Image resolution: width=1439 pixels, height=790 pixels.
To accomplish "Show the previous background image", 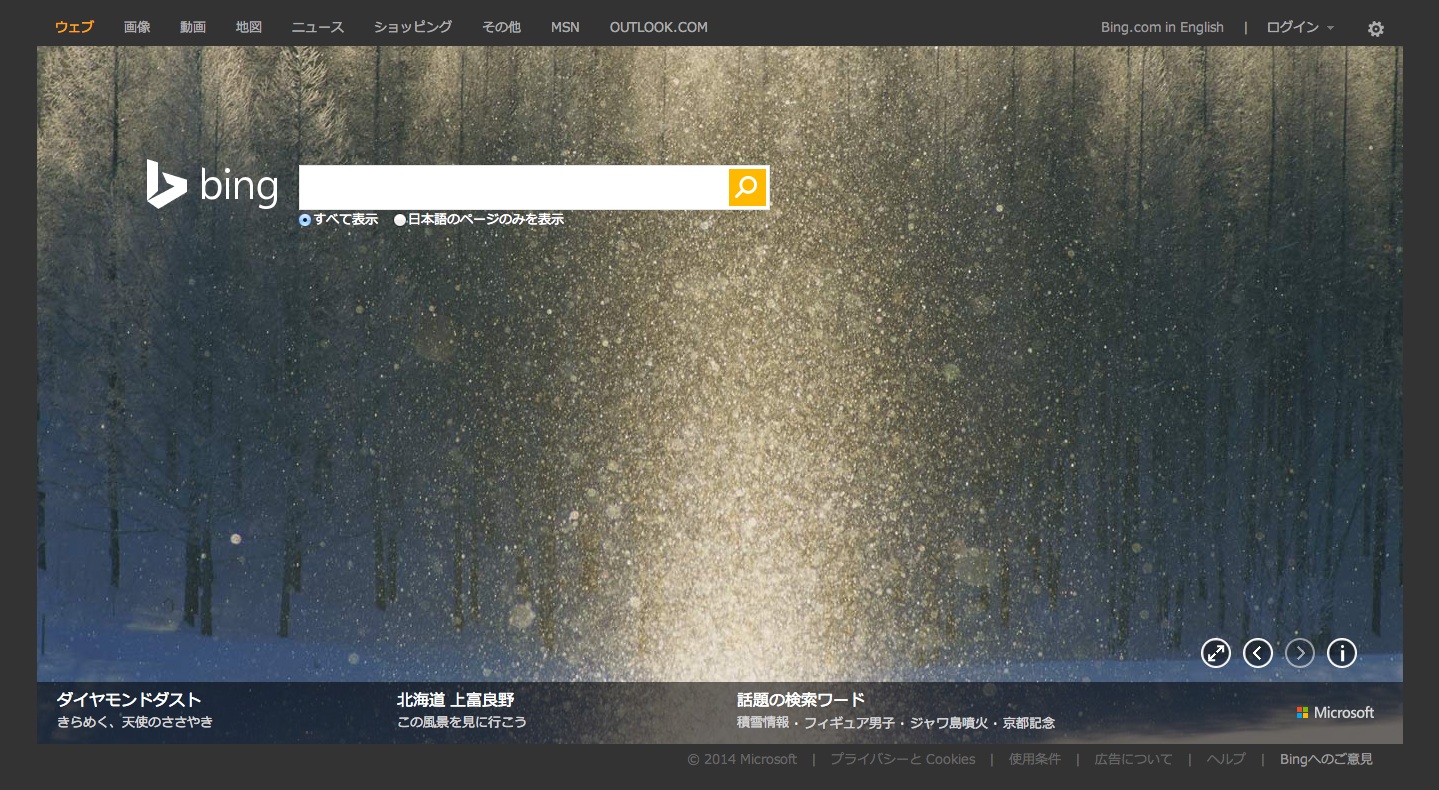I will pos(1257,654).
